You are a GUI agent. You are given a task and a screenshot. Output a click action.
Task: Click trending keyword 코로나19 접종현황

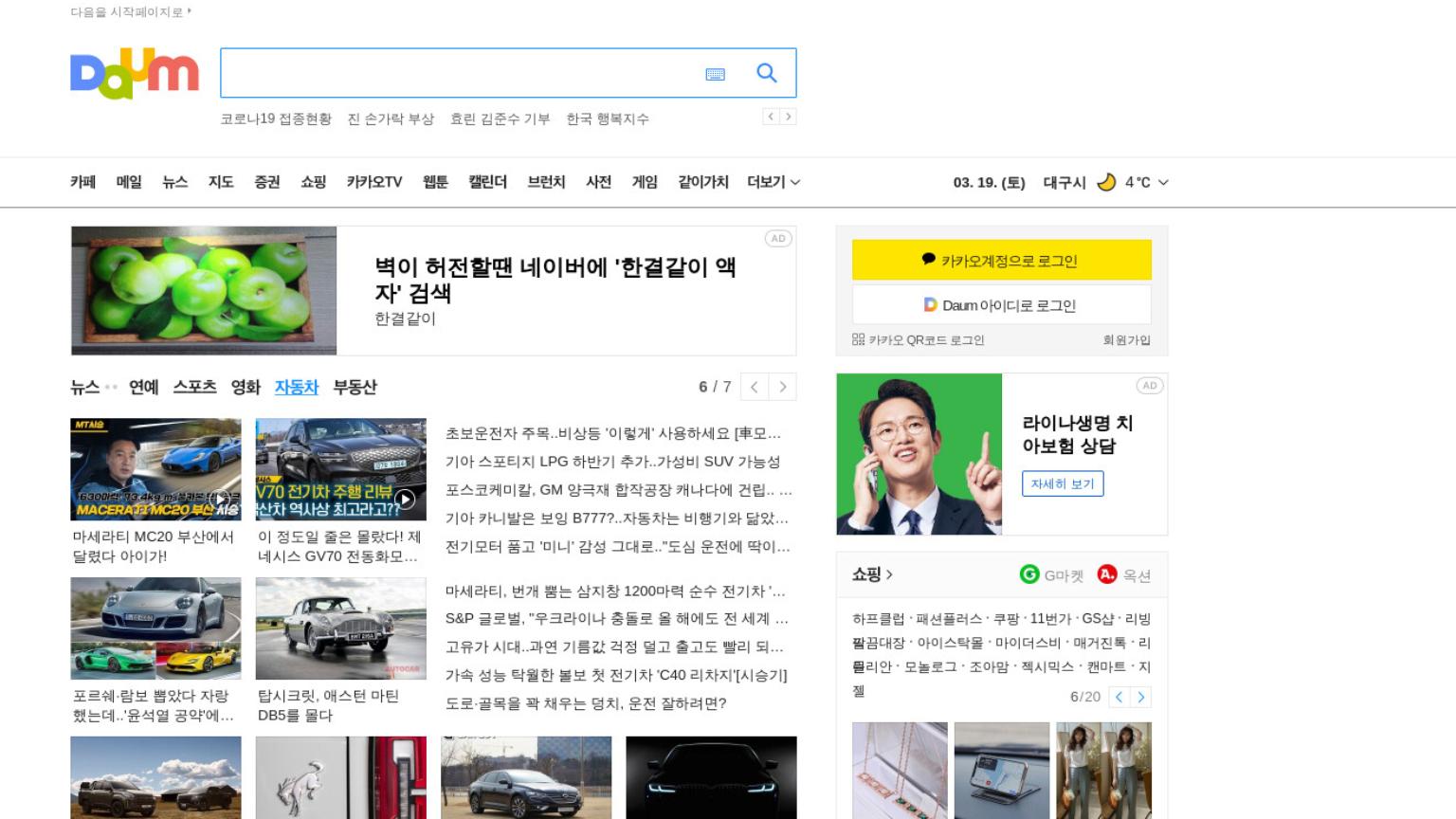click(276, 118)
